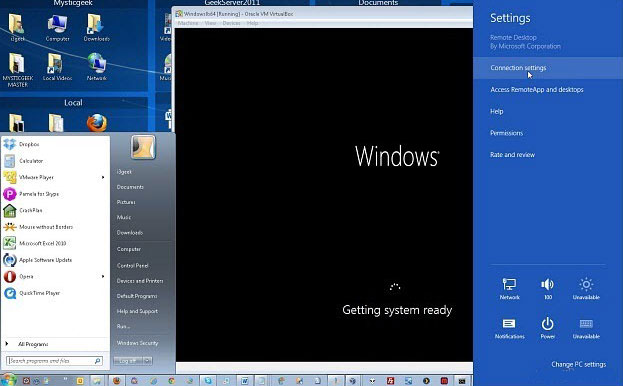Viewport: 623px width, 386px height.
Task: Open Control Panel in Start menu
Action: click(132, 265)
